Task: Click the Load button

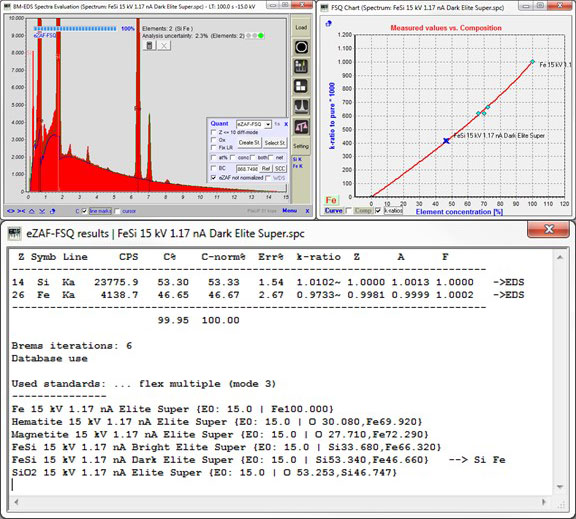Action: pyautogui.click(x=301, y=28)
